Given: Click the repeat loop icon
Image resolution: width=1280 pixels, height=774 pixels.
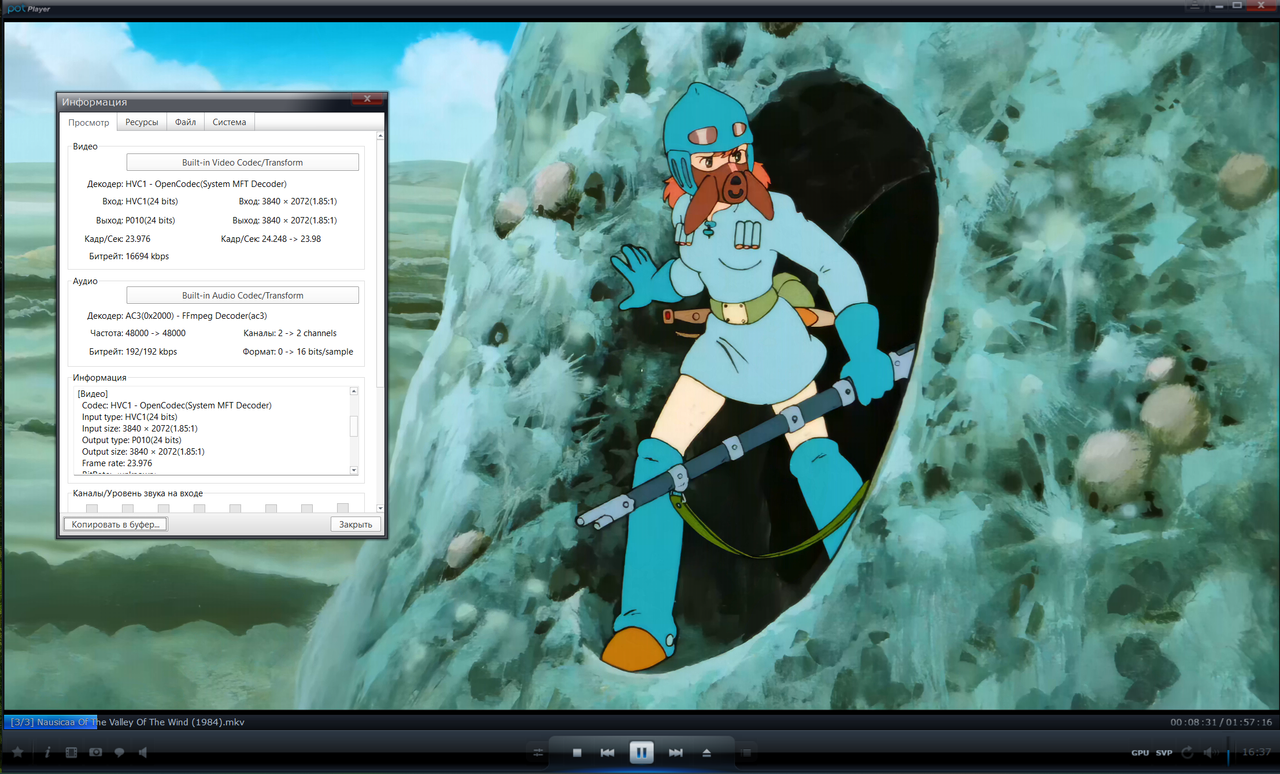Looking at the screenshot, I should coord(1187,752).
